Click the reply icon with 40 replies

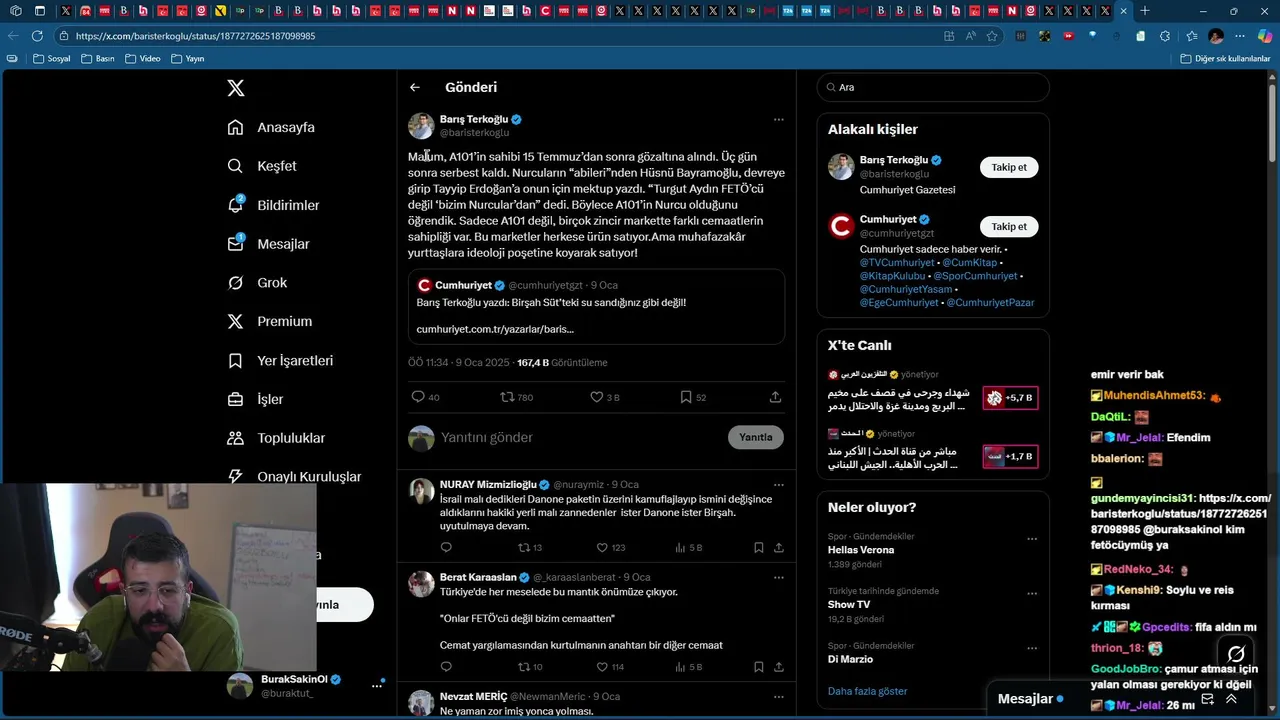[x=418, y=397]
